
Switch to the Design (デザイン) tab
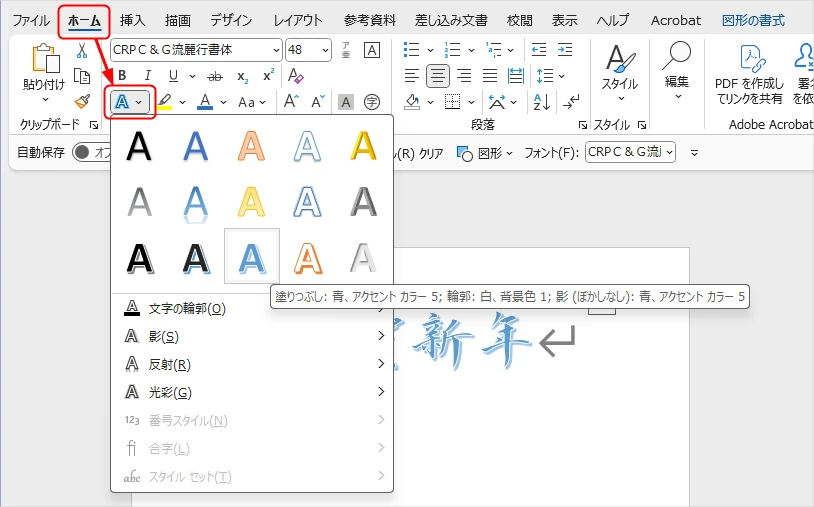tap(231, 21)
